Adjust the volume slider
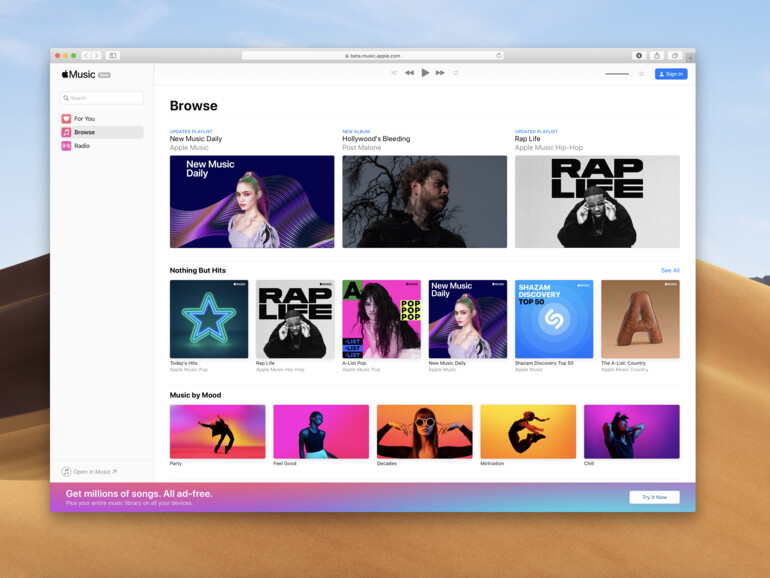 tap(619, 74)
